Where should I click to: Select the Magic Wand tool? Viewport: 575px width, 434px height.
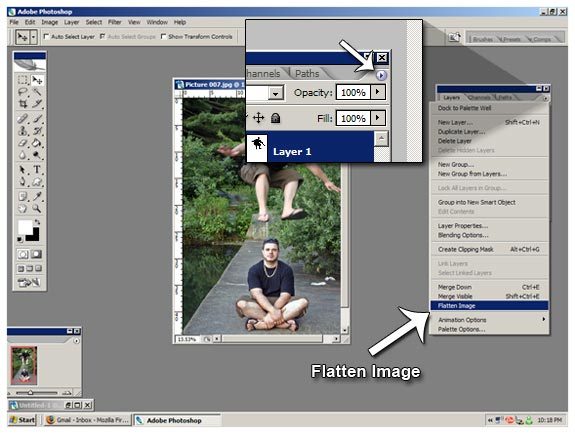pos(37,92)
